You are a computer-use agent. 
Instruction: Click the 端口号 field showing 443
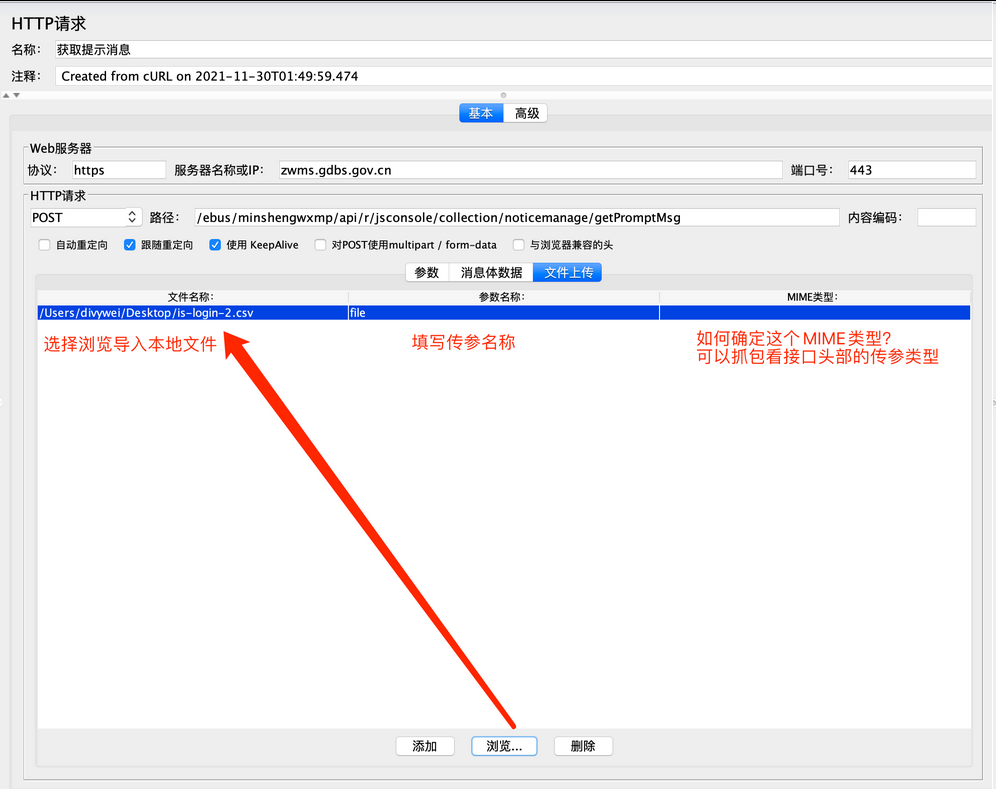click(912, 170)
